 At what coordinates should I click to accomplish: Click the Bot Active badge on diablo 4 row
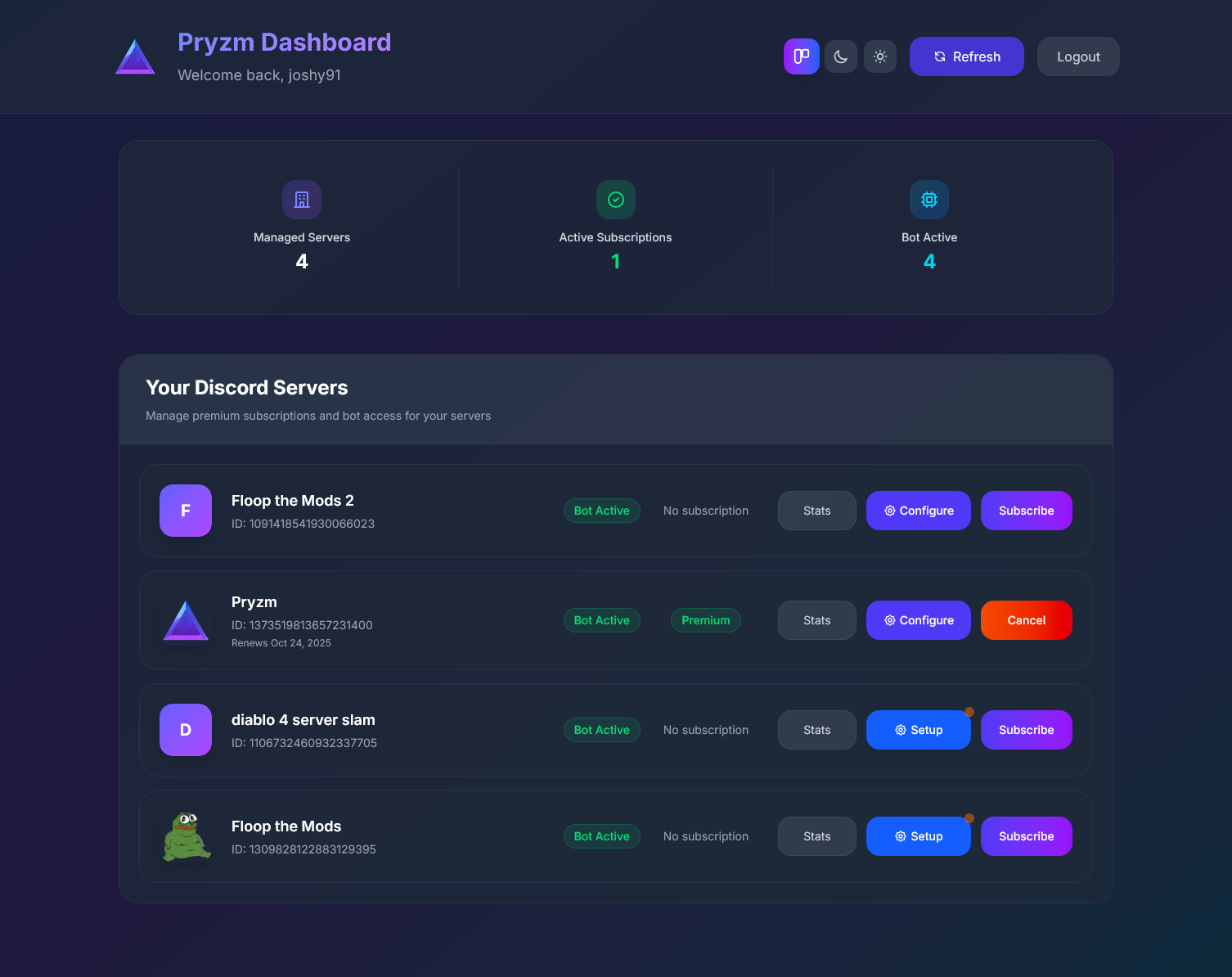coord(602,729)
